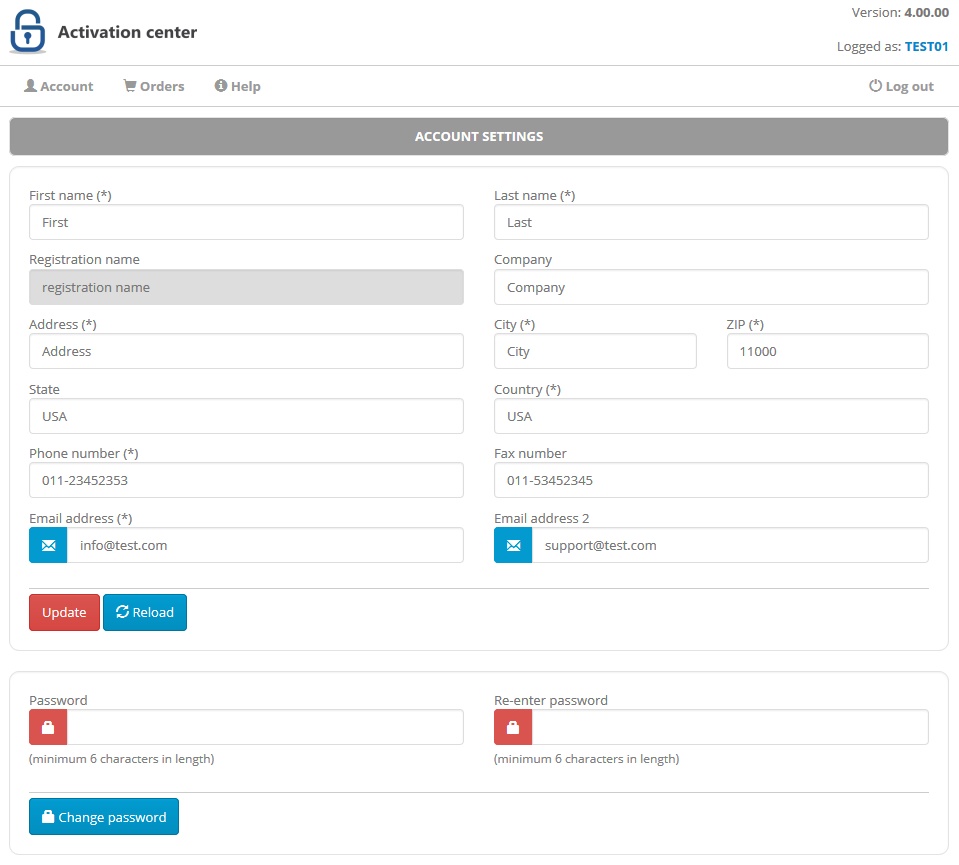
Task: Click the Activation center title text
Action: click(x=127, y=32)
